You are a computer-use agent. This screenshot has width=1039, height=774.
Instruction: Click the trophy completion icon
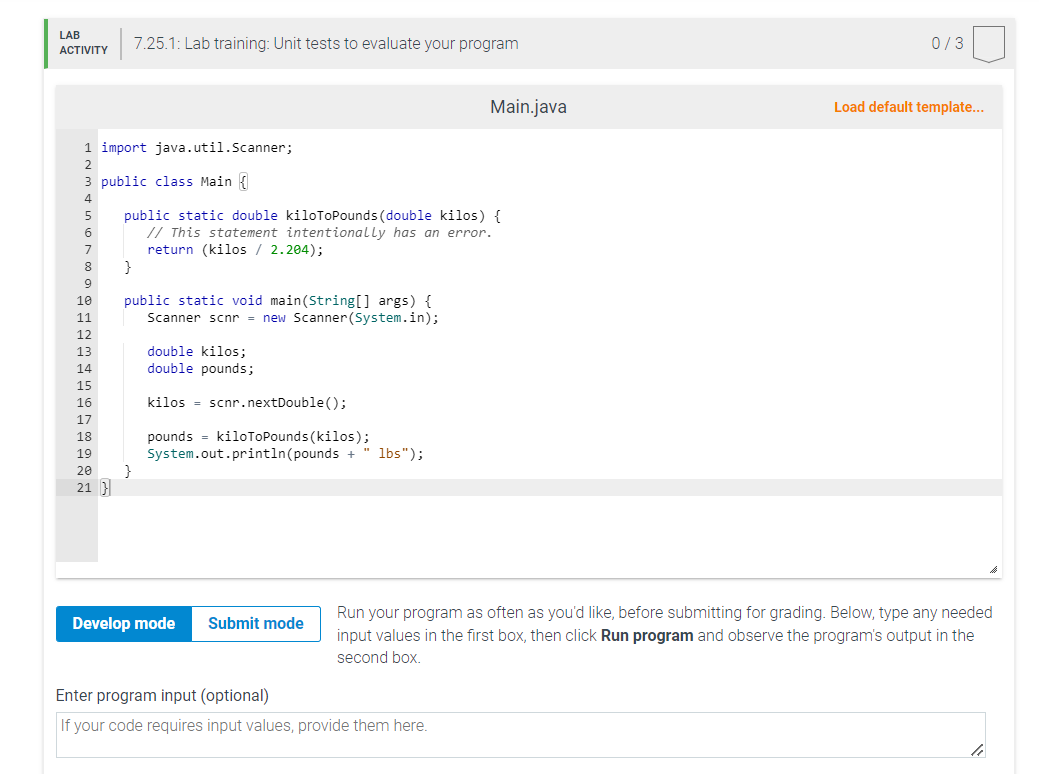point(988,43)
